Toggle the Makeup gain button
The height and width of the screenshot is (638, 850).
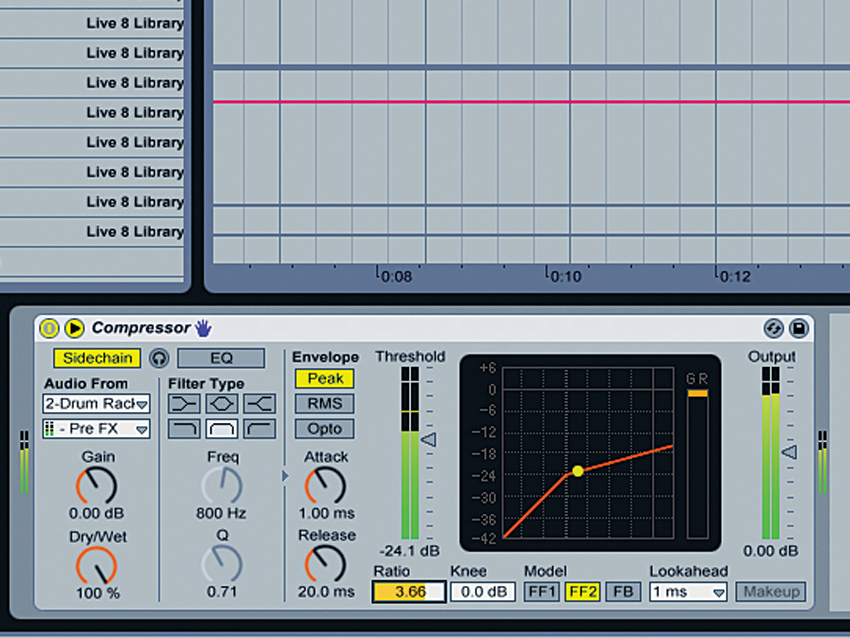771,592
